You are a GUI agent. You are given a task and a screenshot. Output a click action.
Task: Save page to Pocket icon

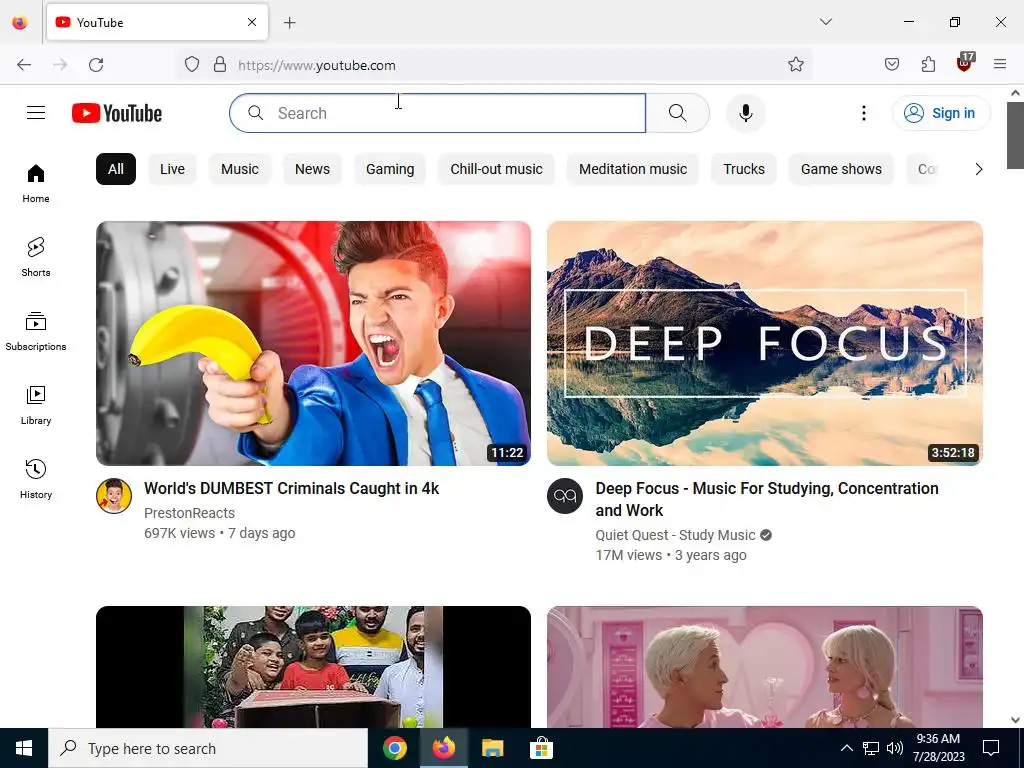[892, 65]
